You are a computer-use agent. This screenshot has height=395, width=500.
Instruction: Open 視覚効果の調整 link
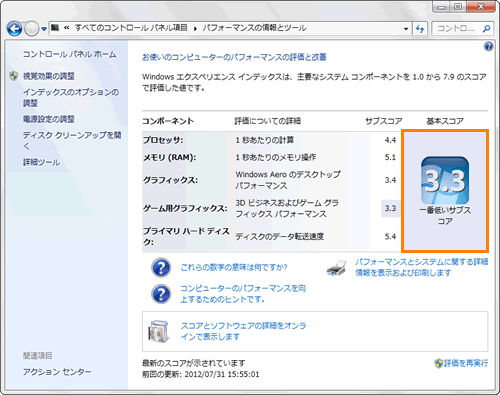click(x=49, y=76)
